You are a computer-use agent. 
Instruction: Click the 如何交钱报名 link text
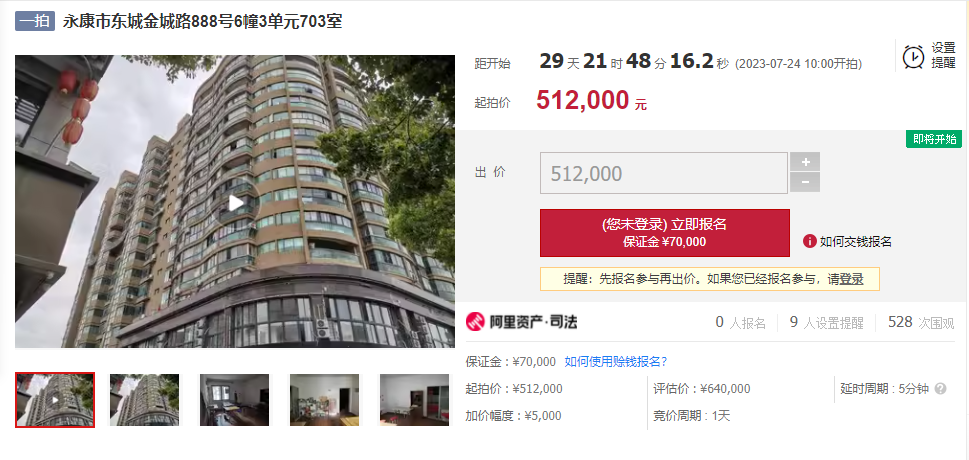(x=855, y=242)
